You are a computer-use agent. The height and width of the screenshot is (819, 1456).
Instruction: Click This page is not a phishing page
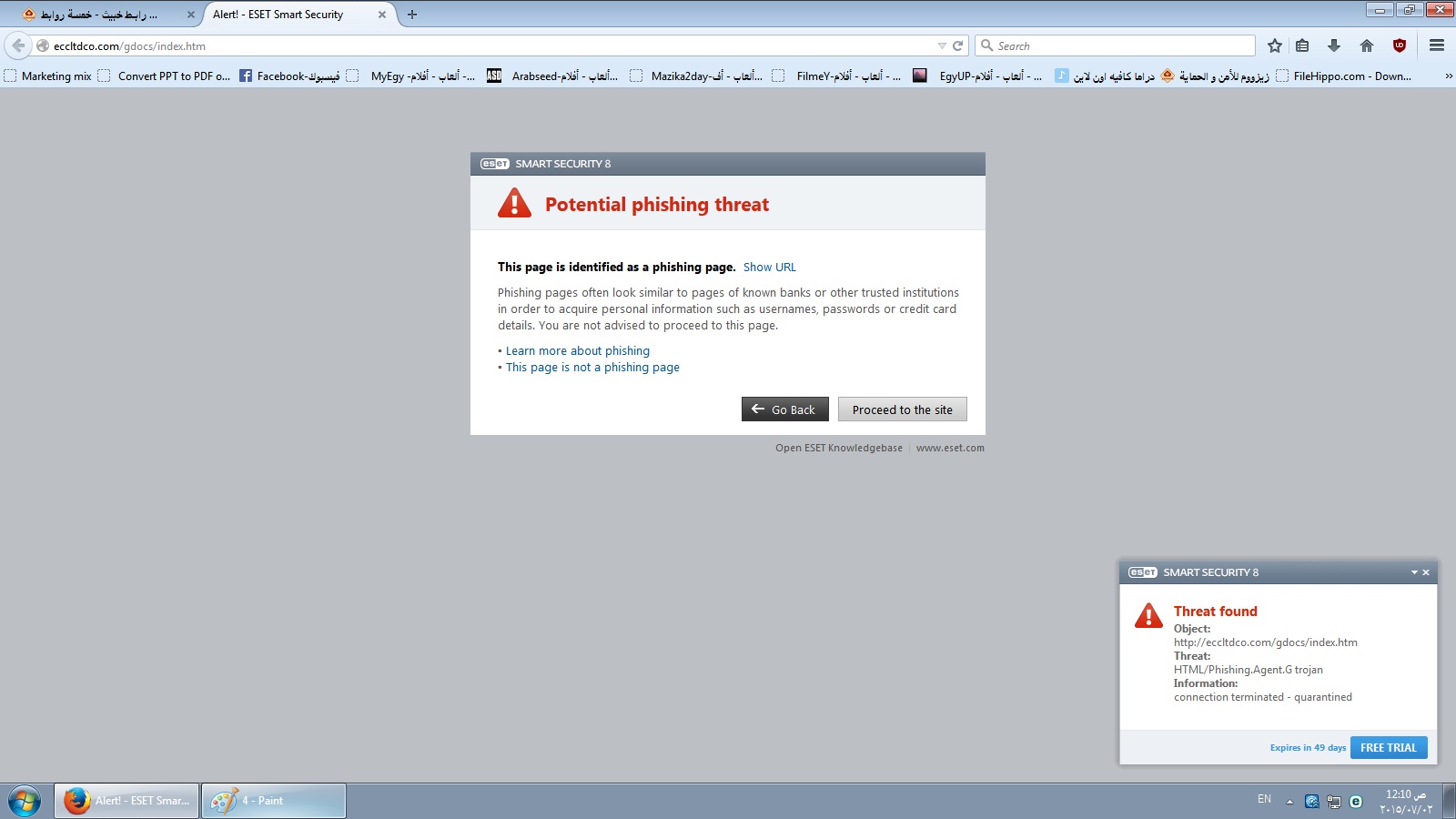coord(592,367)
